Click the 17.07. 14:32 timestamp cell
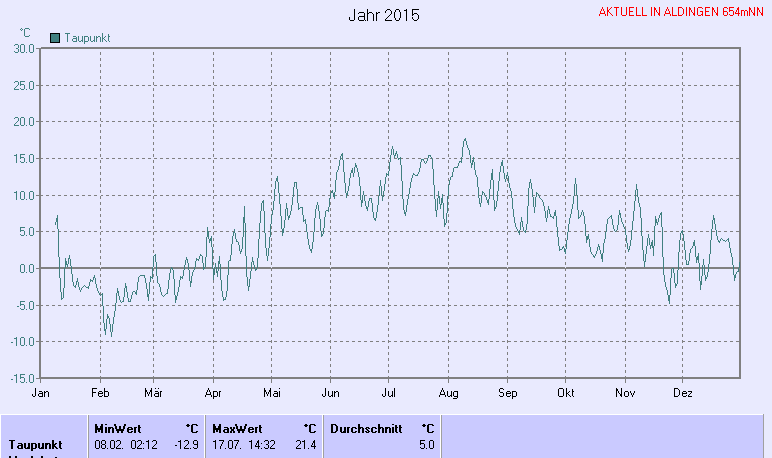772x458 pixels. (244, 444)
